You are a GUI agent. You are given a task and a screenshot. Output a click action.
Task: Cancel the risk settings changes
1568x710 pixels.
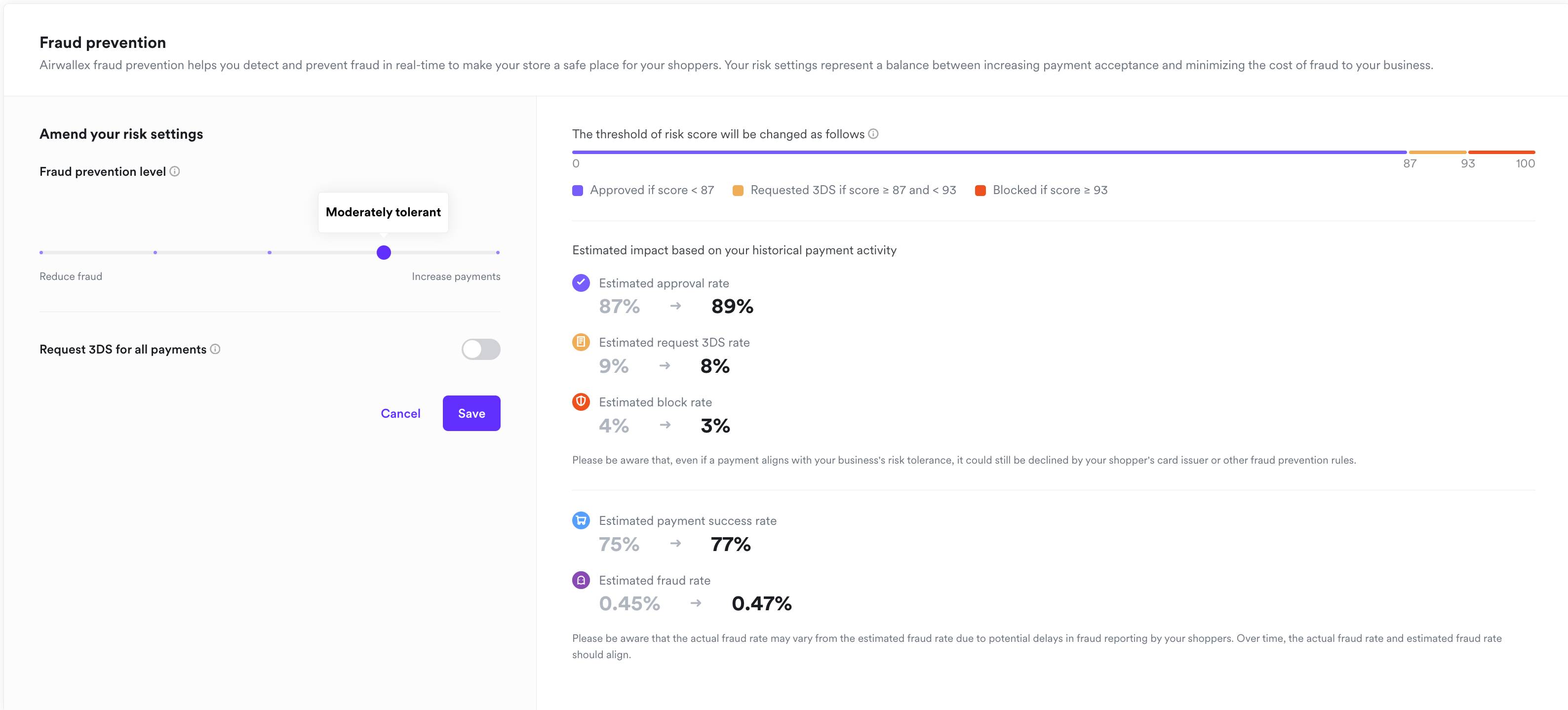tap(400, 413)
